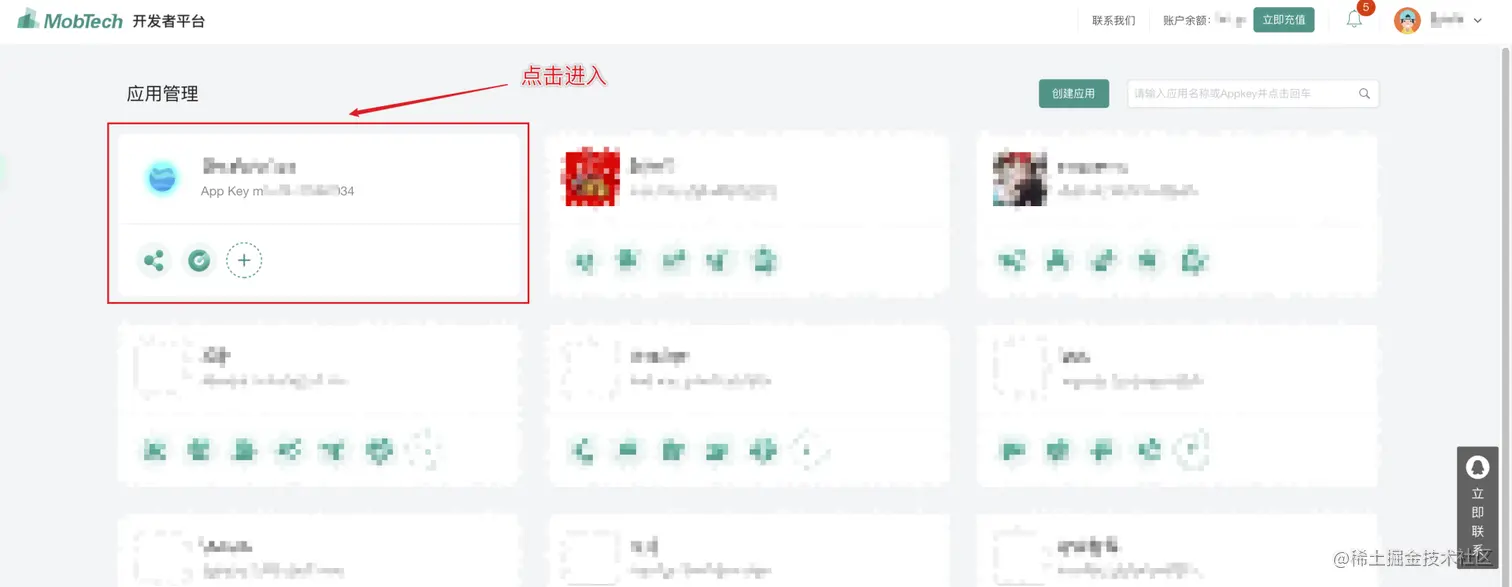The image size is (1512, 587).
Task: Open the red thumbnail app card
Action: click(x=747, y=215)
